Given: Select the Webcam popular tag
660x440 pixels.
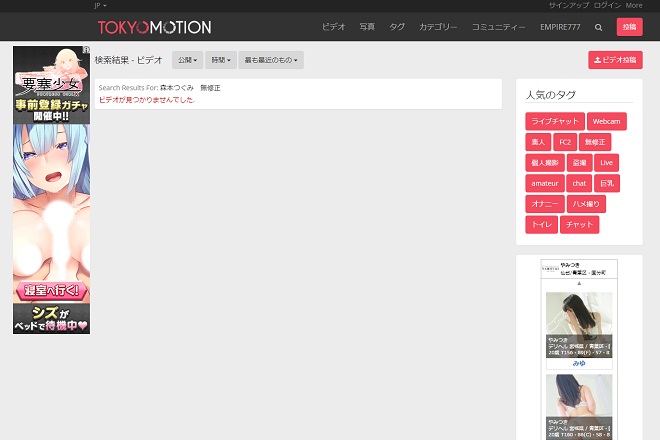Looking at the screenshot, I should tap(606, 121).
